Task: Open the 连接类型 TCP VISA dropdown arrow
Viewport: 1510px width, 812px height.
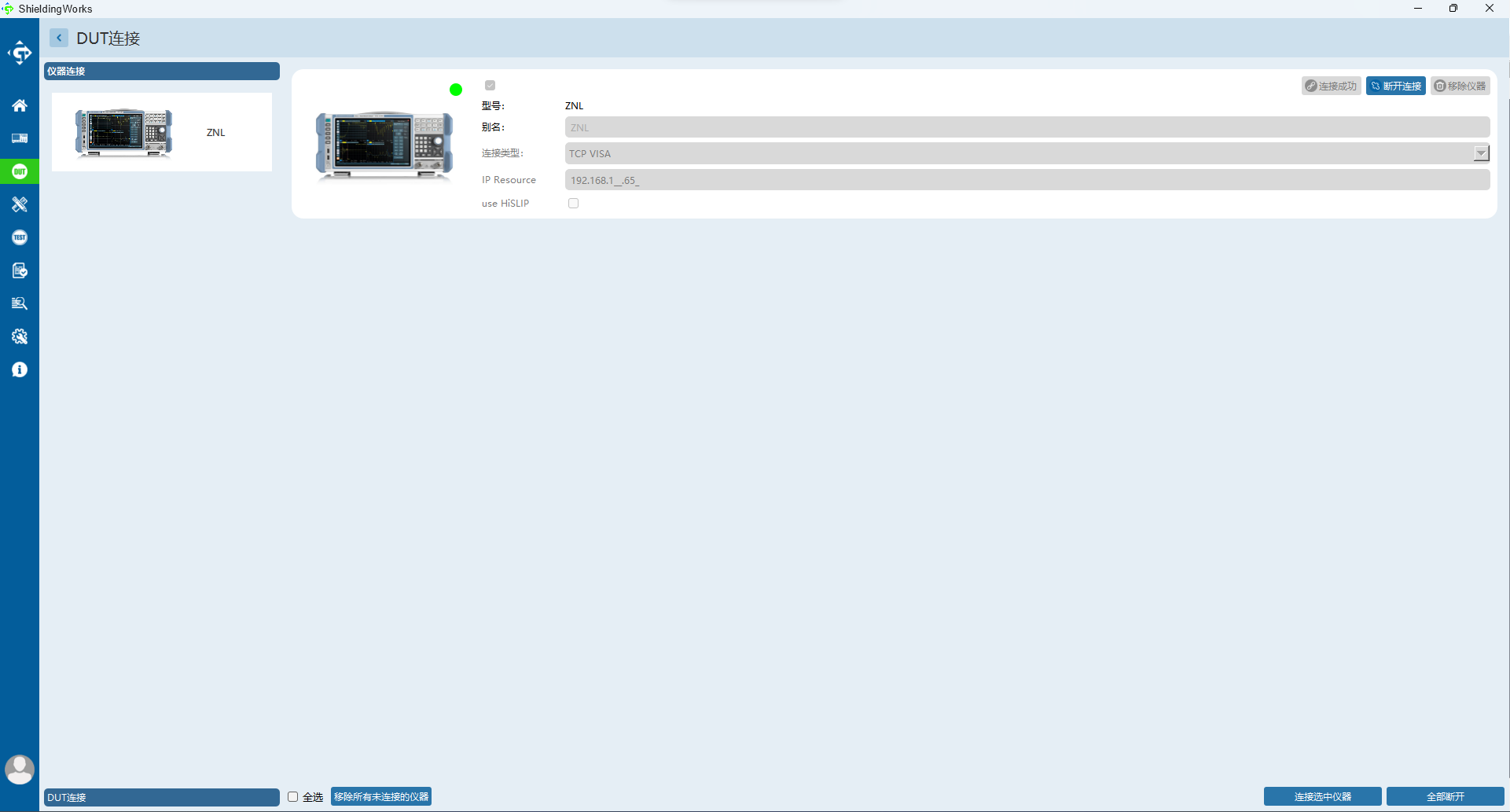Action: [1481, 153]
